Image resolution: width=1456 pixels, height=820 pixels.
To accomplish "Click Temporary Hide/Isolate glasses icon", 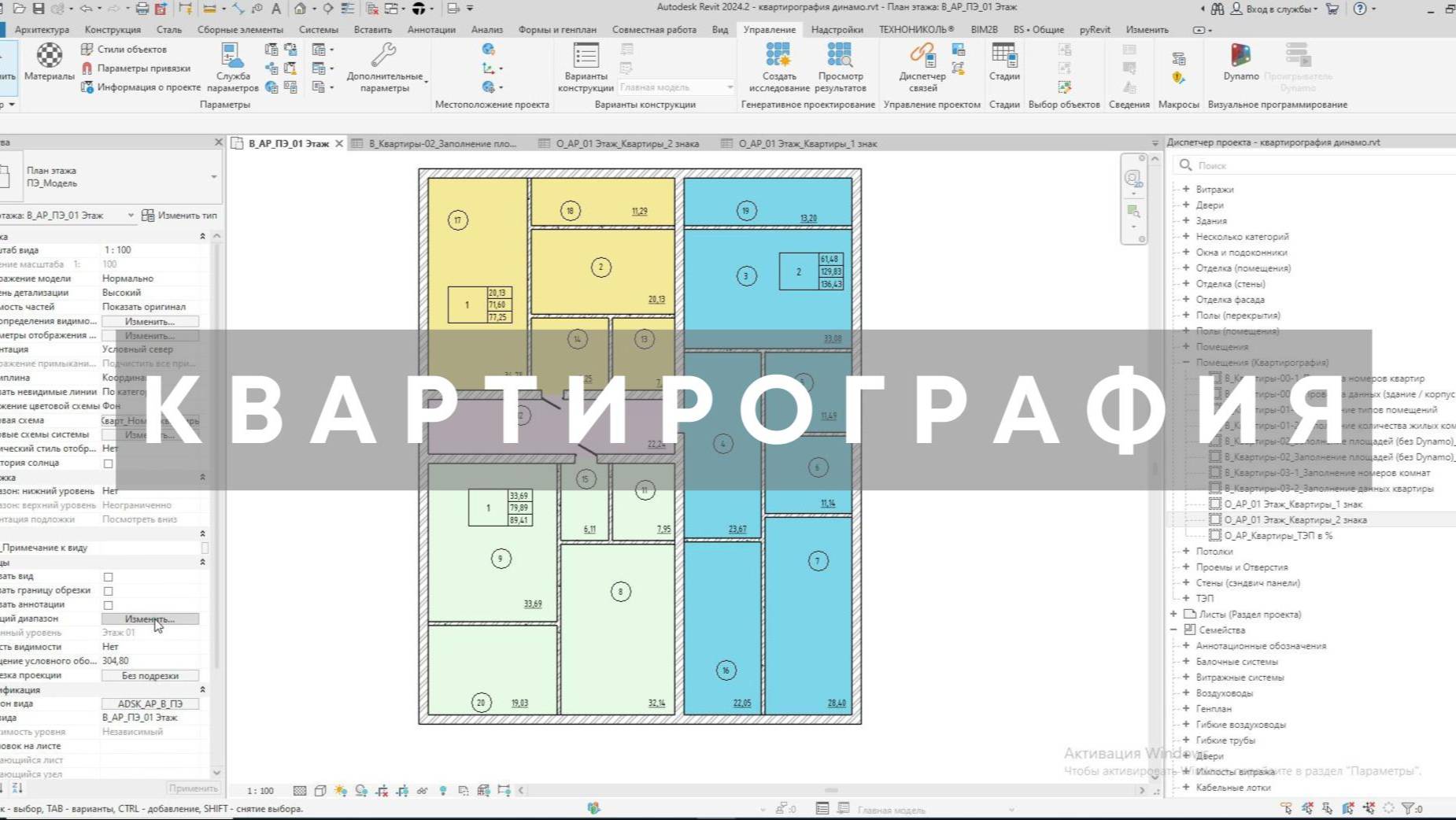I will point(423,790).
